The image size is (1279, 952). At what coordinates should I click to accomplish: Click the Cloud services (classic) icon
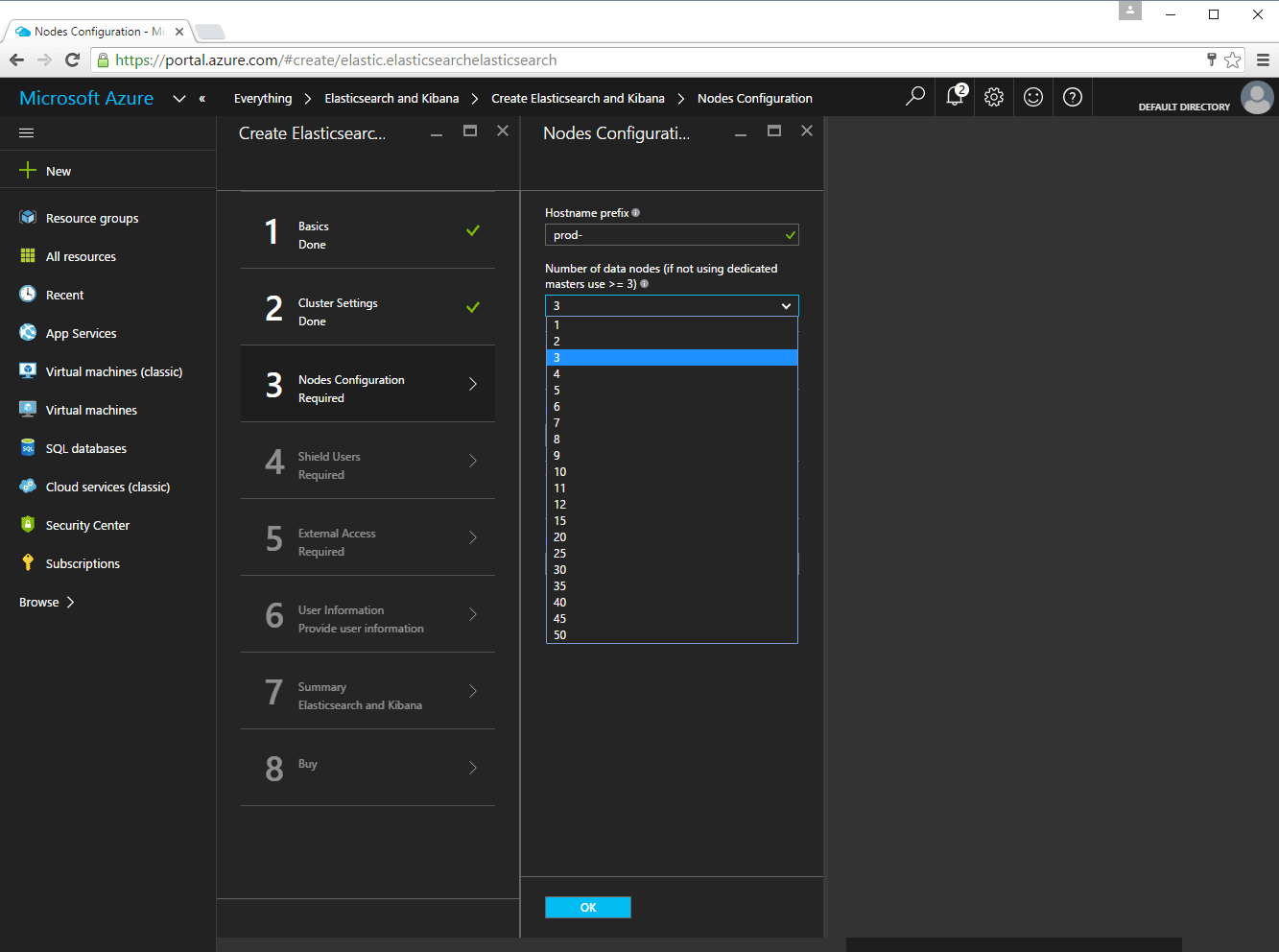pos(28,486)
